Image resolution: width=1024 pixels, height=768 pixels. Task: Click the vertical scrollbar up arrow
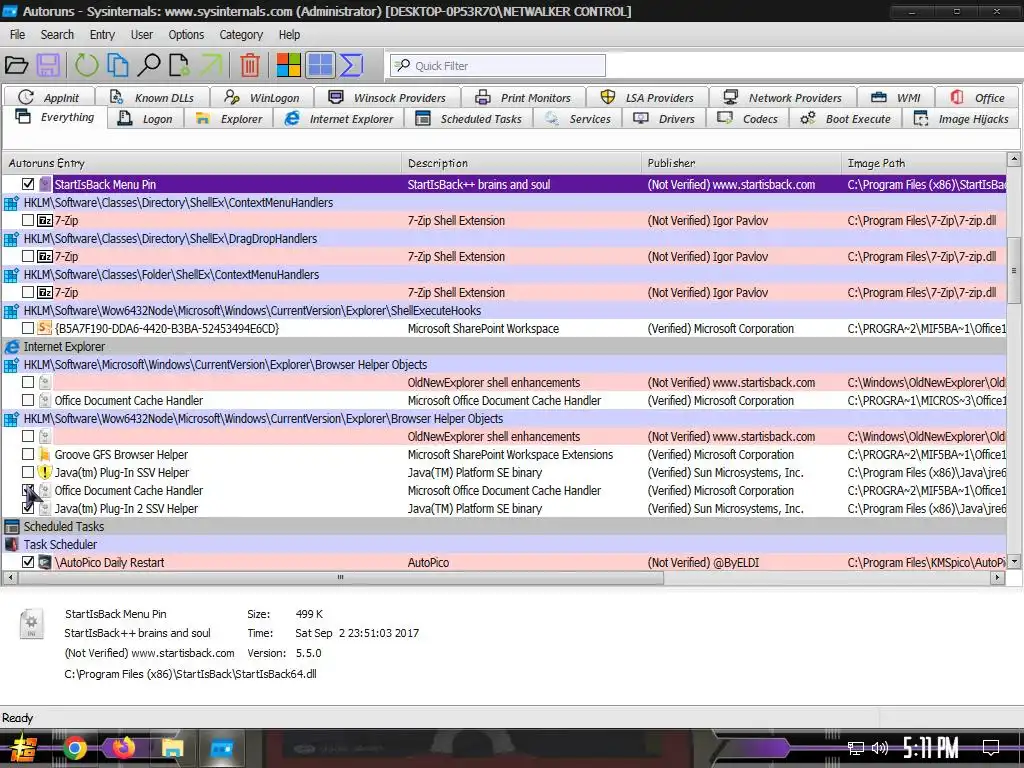tap(1014, 159)
